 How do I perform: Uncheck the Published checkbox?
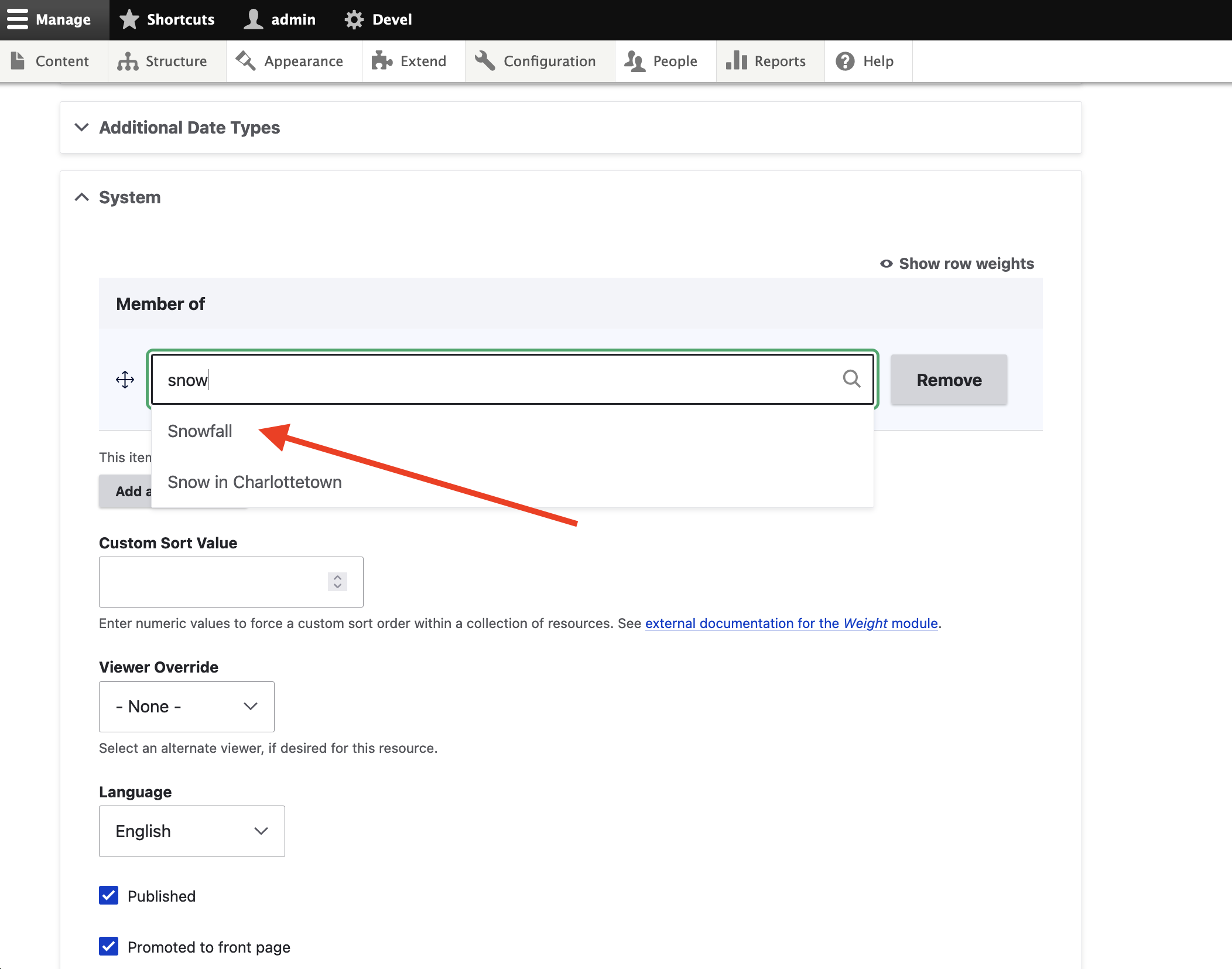point(108,895)
